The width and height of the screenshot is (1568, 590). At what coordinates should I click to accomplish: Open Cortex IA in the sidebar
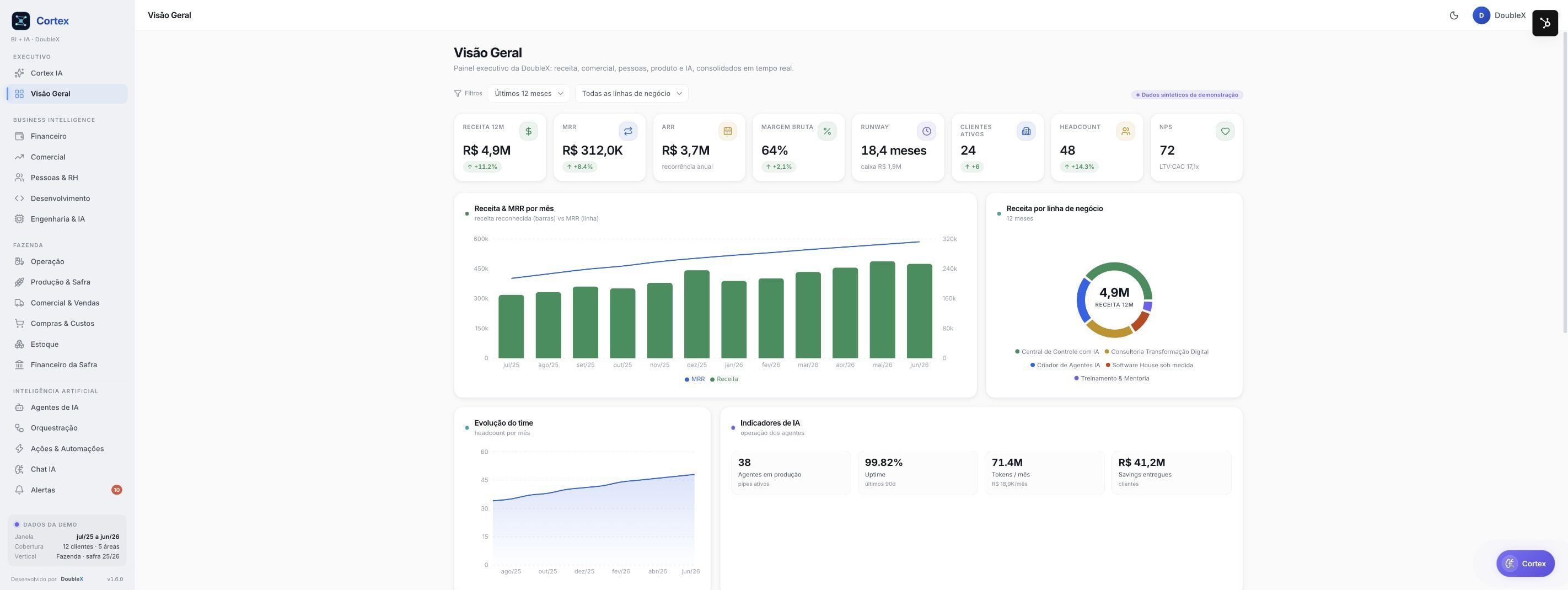[x=67, y=73]
